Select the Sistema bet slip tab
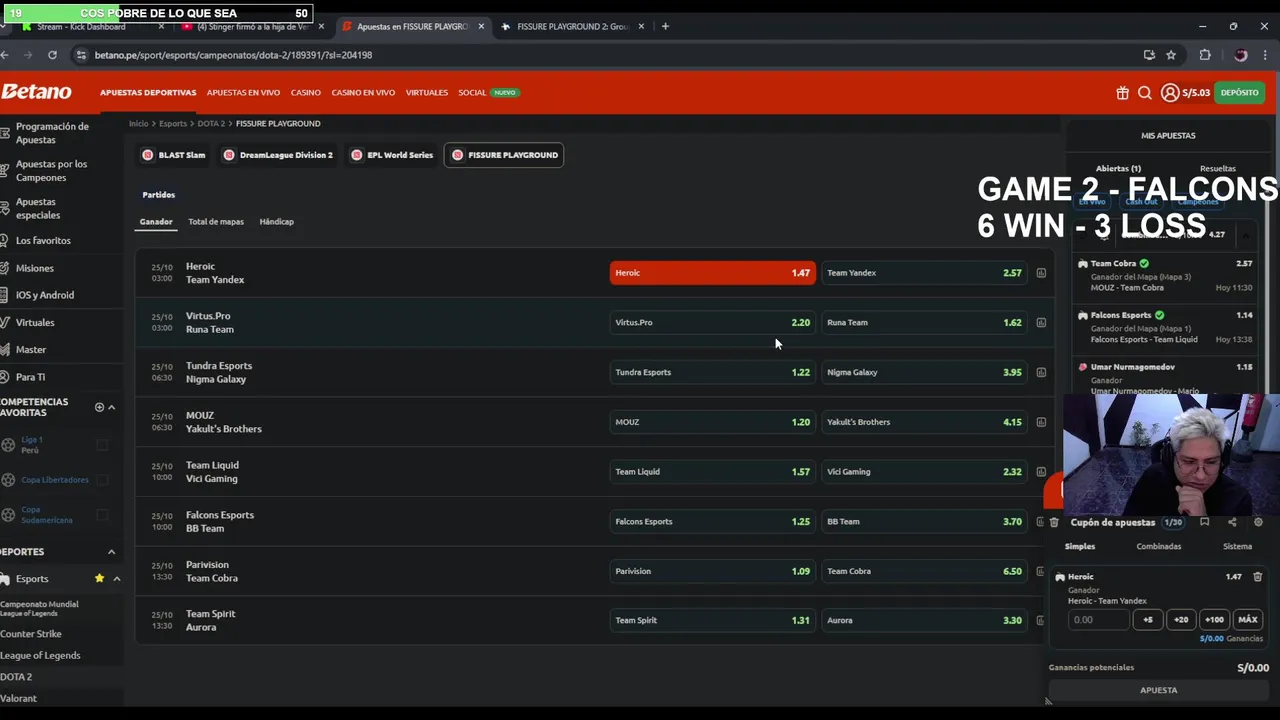The width and height of the screenshot is (1280, 720). coord(1237,547)
